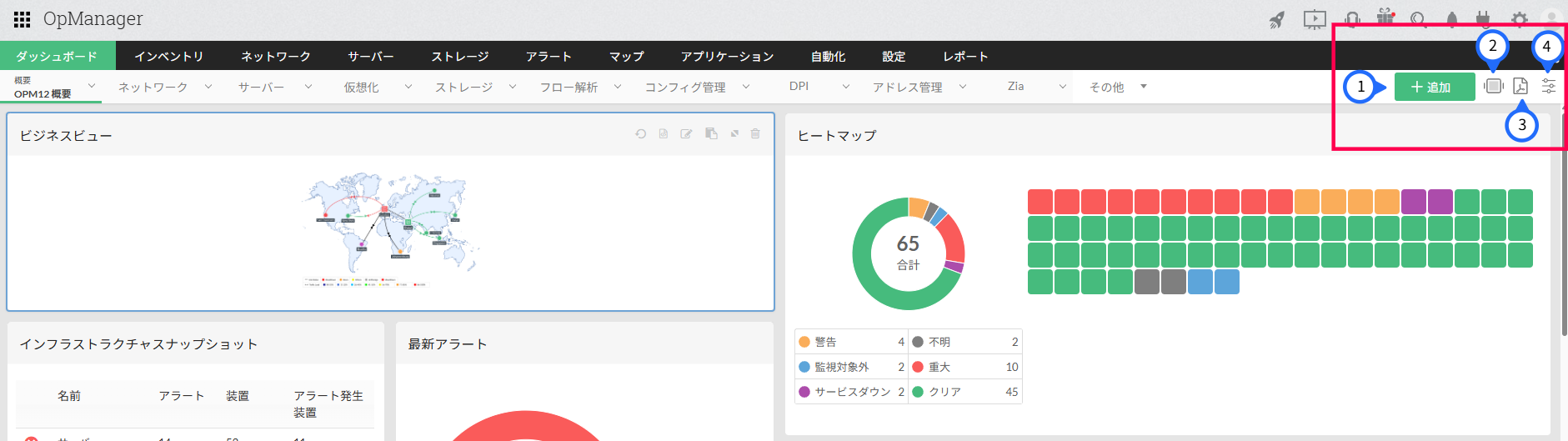
Task: Switch to the インベントリ tab
Action: coord(169,56)
